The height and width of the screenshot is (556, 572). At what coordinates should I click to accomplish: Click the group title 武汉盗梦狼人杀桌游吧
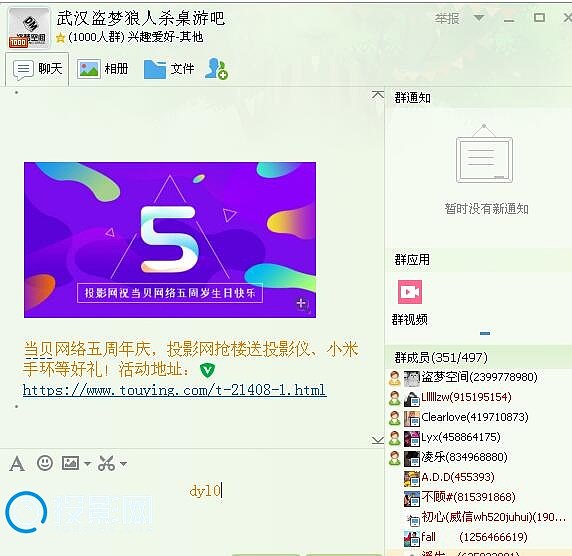141,18
